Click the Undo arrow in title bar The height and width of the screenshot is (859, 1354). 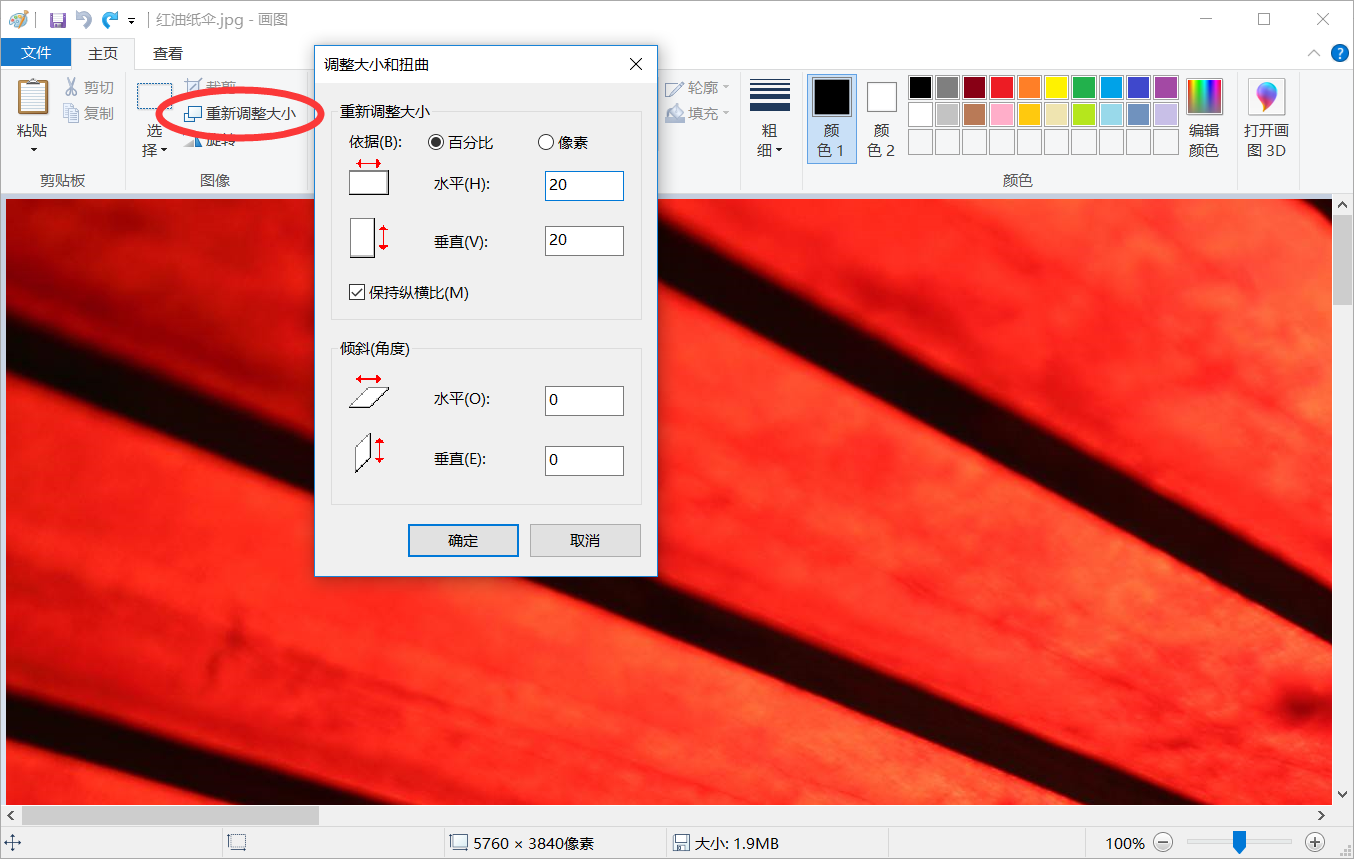[83, 19]
